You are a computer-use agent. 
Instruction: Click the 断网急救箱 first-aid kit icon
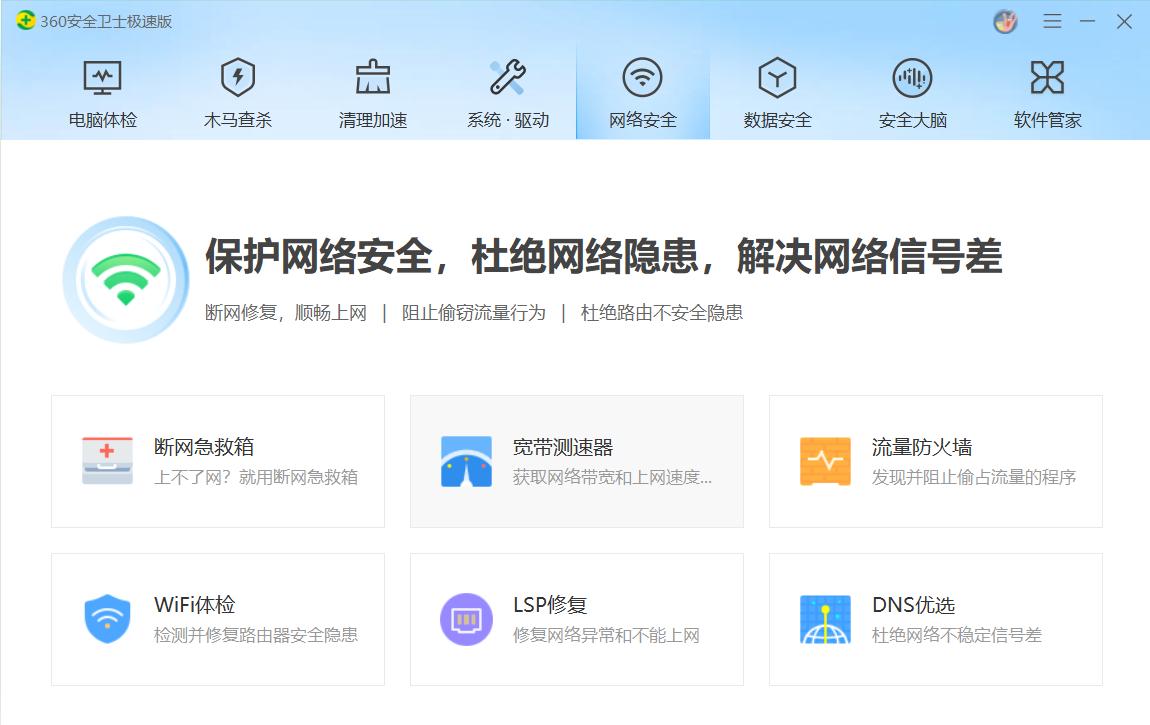(107, 460)
